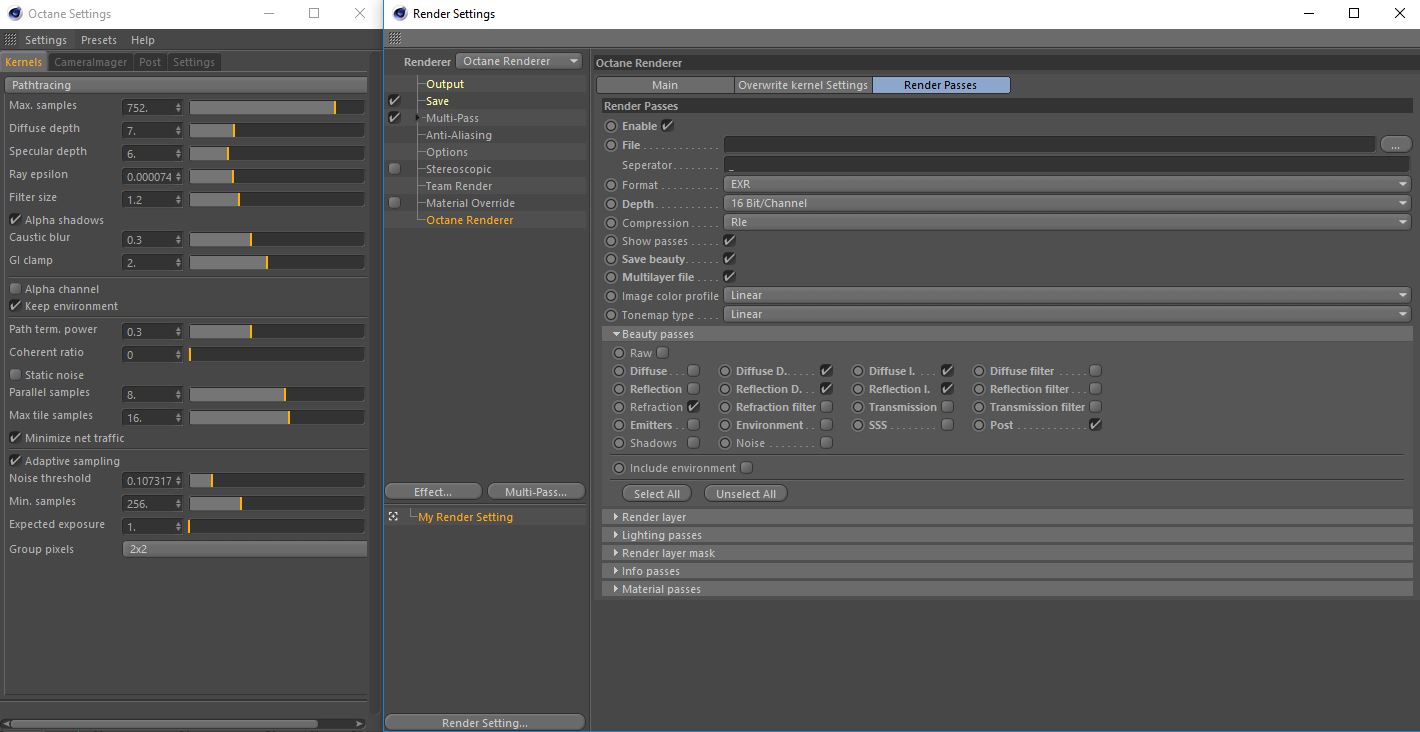Open the Renderer dropdown
This screenshot has width=1420, height=732.
[519, 61]
